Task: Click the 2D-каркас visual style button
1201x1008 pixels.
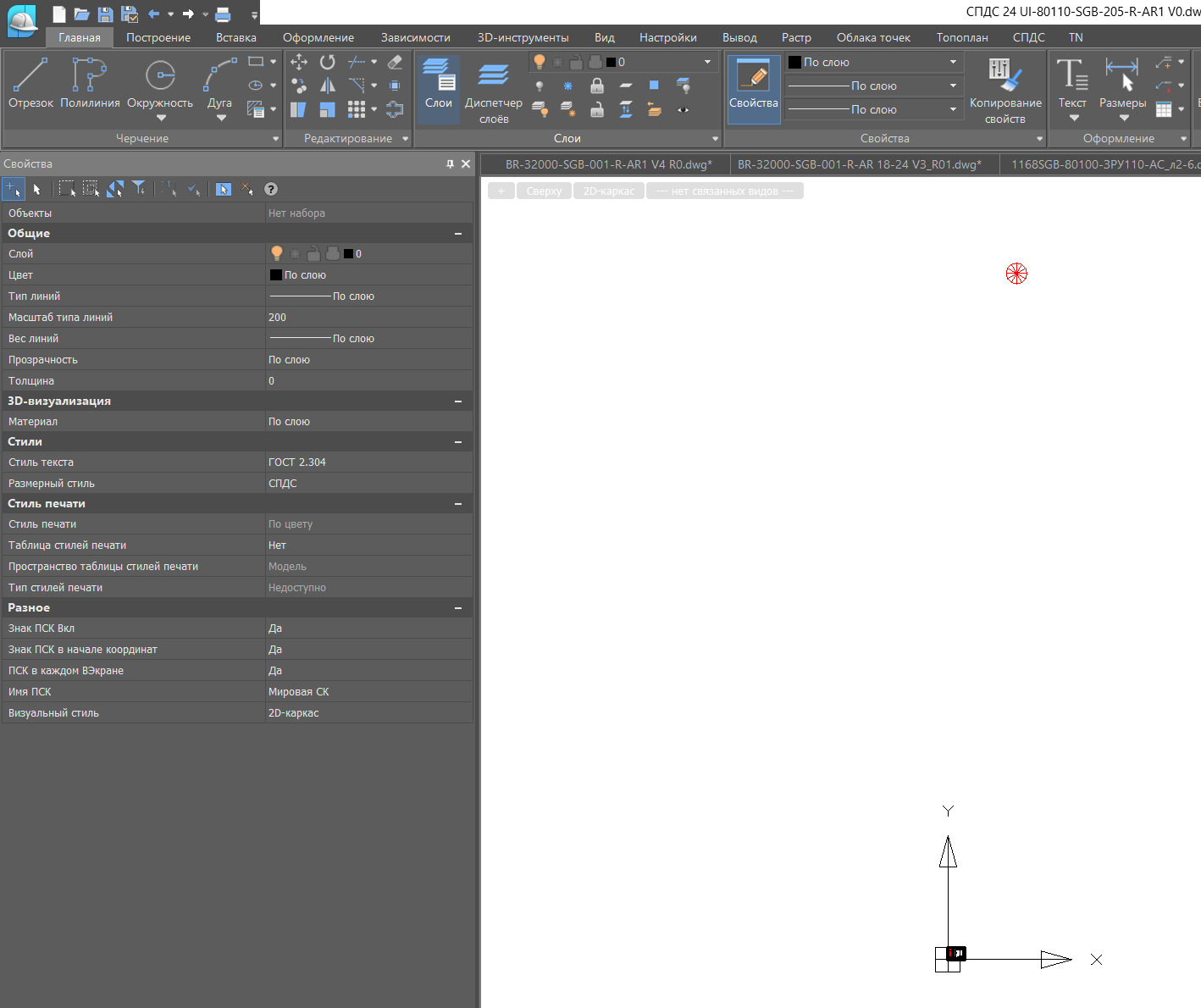Action: coord(608,191)
